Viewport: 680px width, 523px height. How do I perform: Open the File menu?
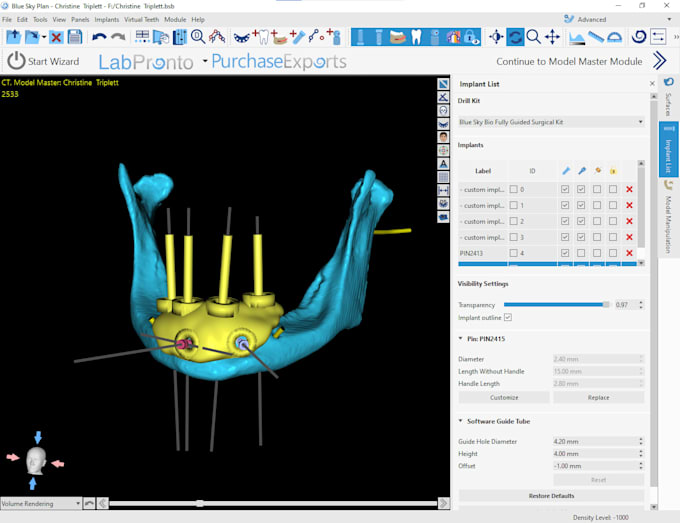tap(7, 20)
